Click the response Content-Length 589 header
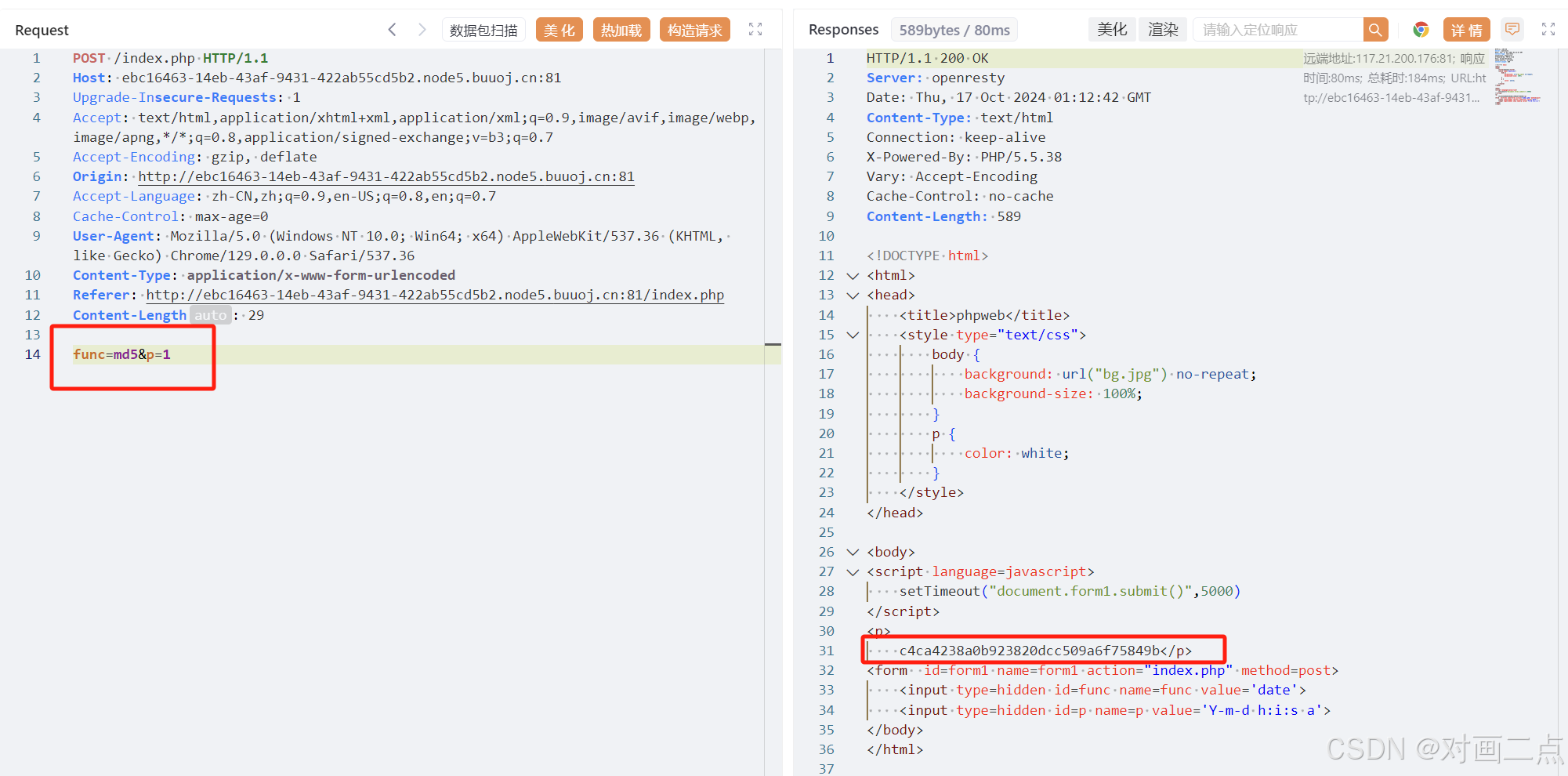1568x776 pixels. click(943, 216)
